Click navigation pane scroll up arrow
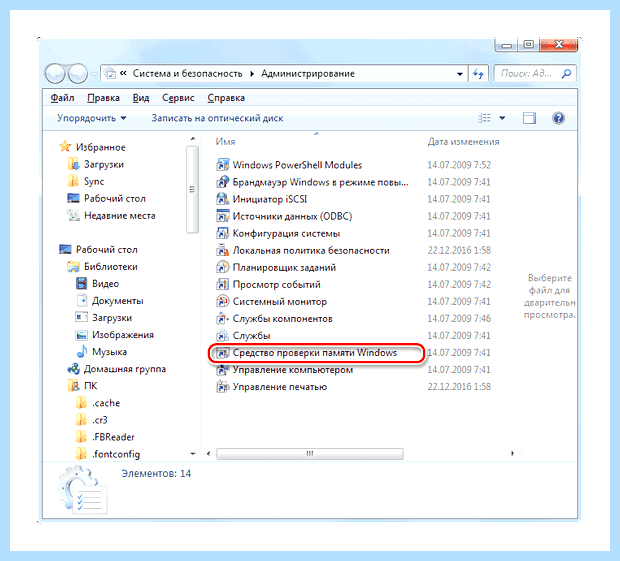 coord(193,139)
